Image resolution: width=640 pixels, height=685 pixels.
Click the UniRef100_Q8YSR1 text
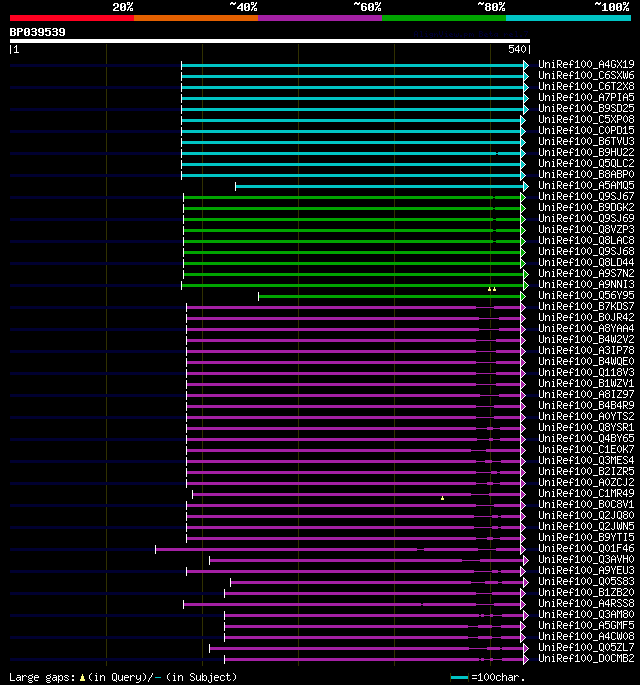click(x=586, y=427)
